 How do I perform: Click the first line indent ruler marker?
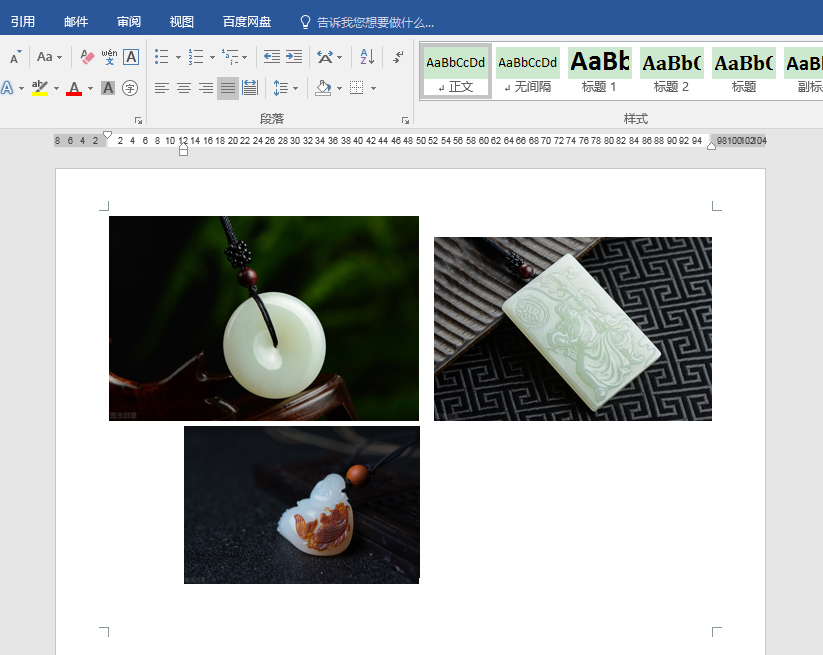click(x=108, y=135)
